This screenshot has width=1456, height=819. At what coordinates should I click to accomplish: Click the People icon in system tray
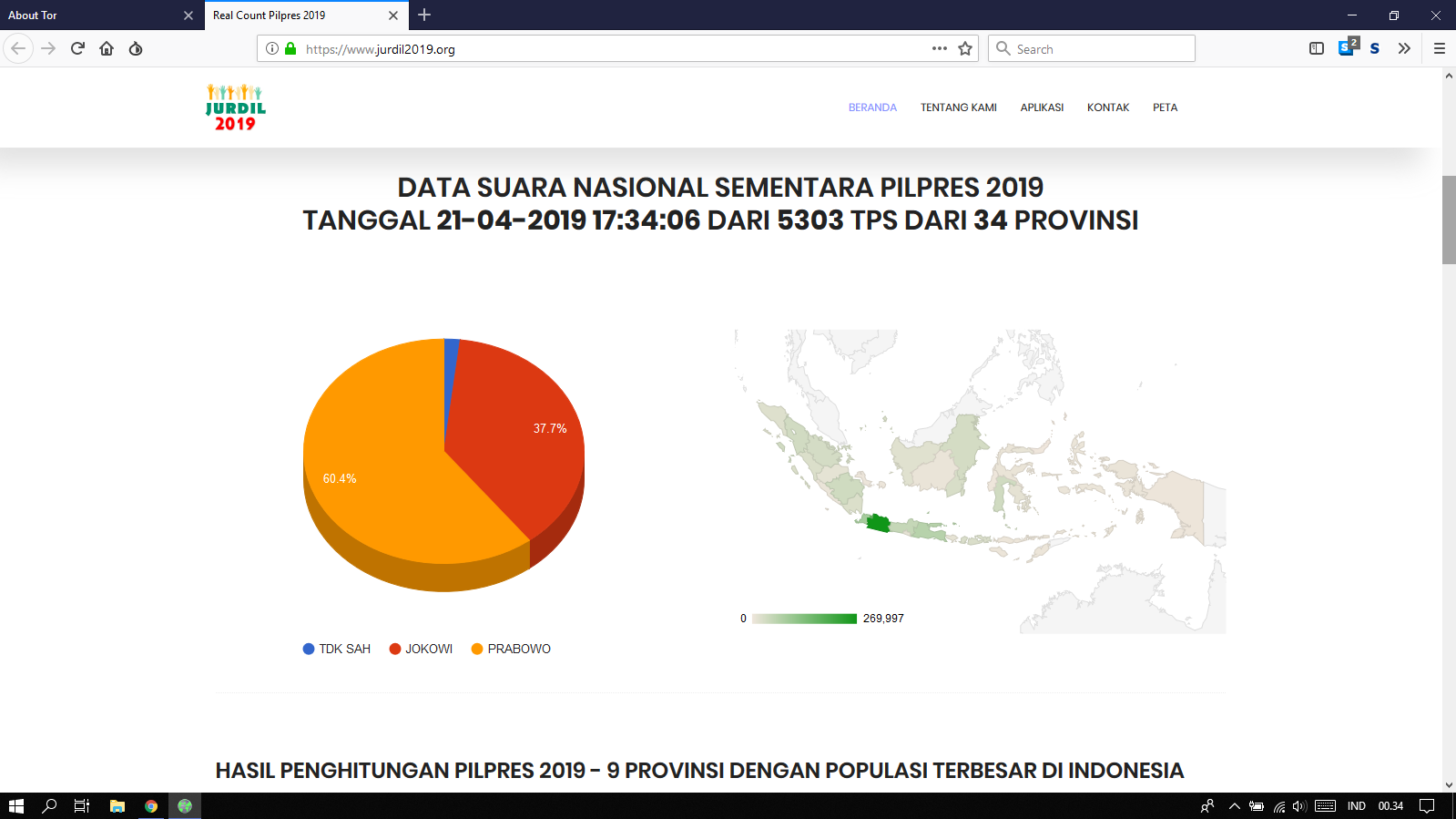pyautogui.click(x=1207, y=806)
